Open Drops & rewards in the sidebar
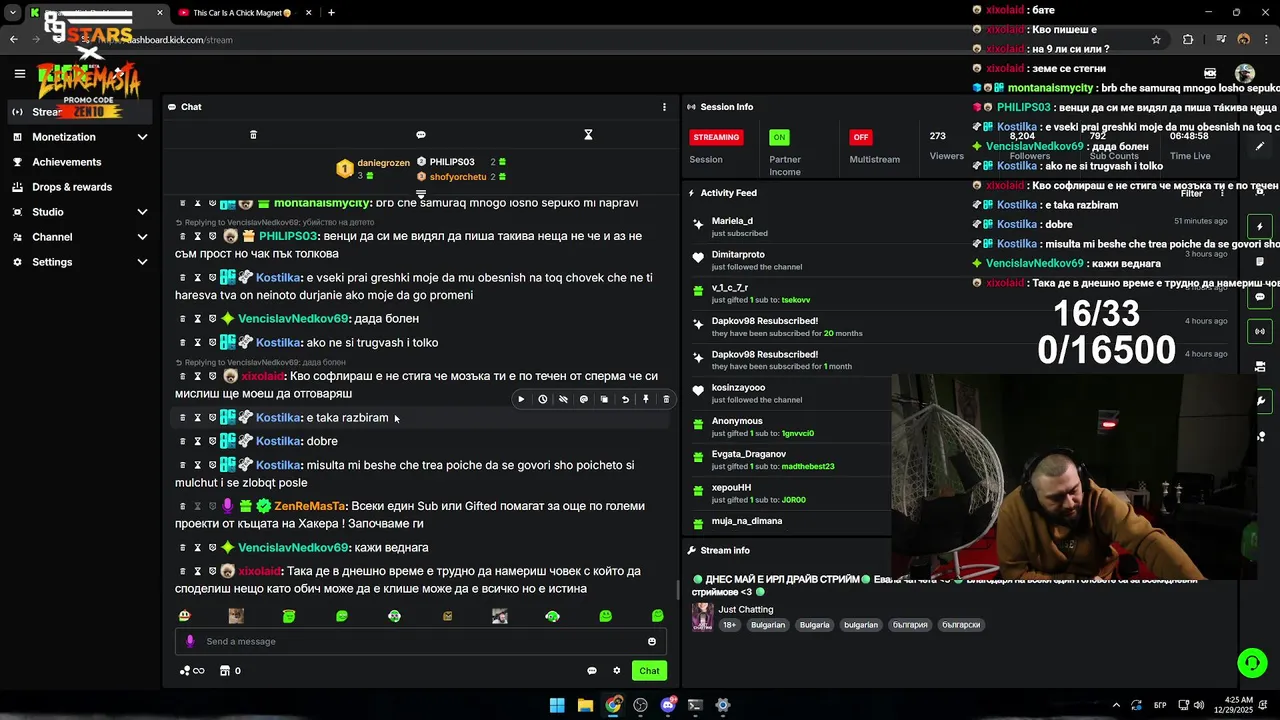This screenshot has width=1280, height=720. tap(72, 187)
